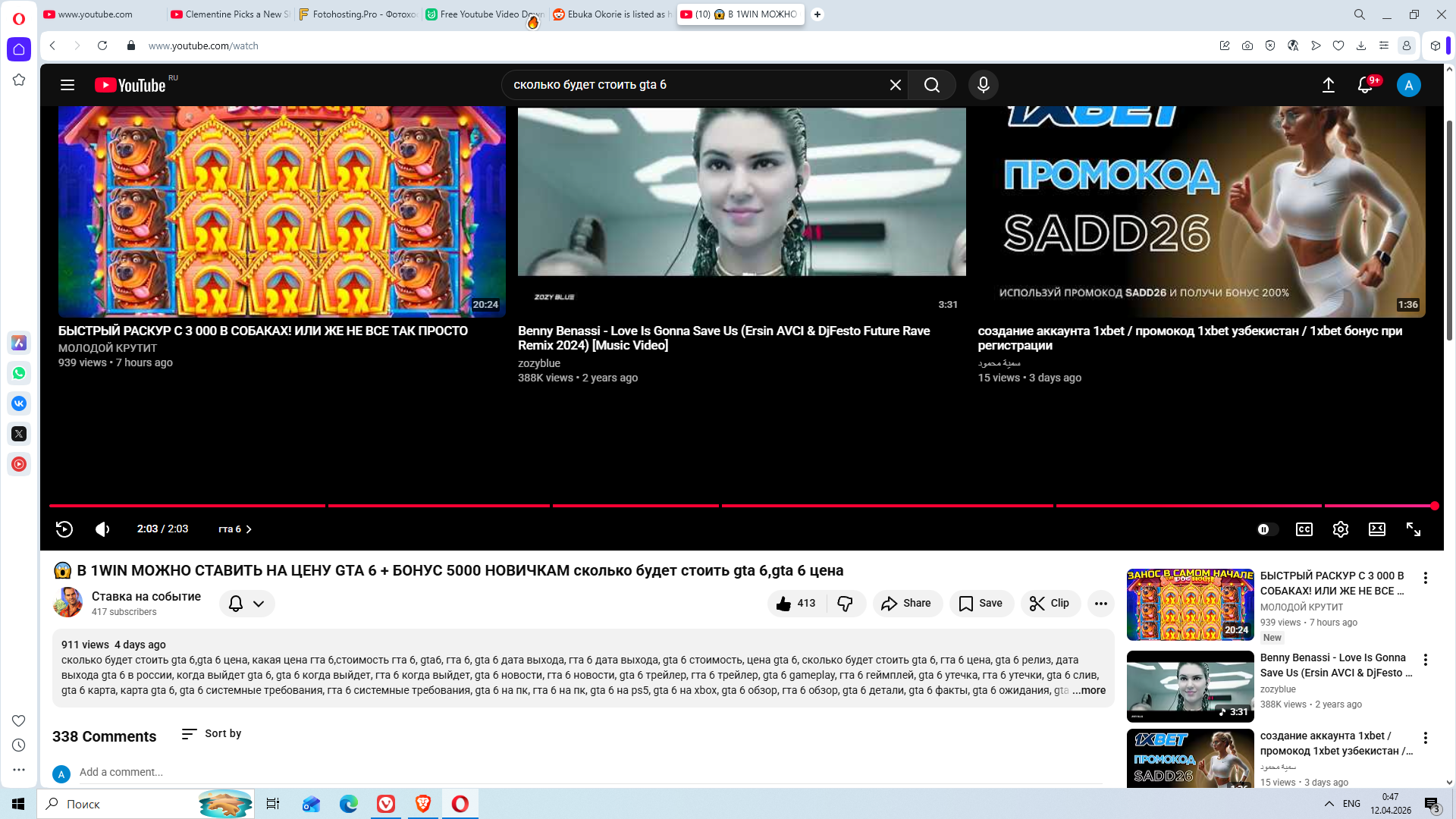Open YouTube notifications bell
This screenshot has width=1456, height=819.
tap(1365, 85)
